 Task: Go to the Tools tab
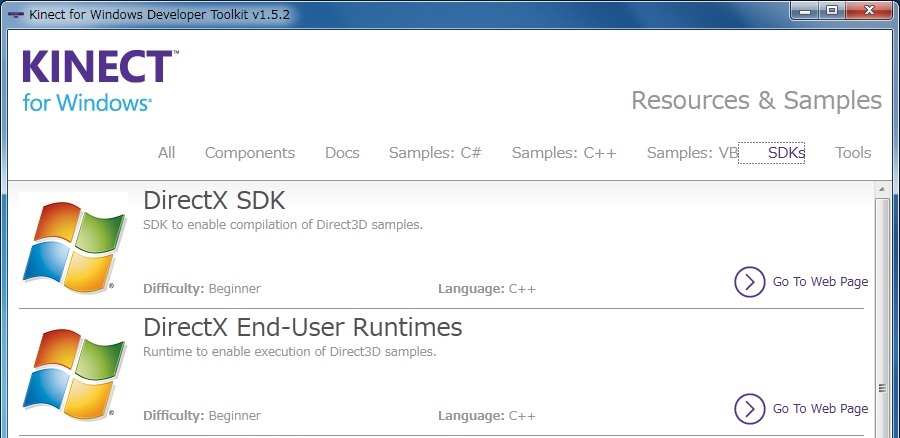pyautogui.click(x=853, y=153)
